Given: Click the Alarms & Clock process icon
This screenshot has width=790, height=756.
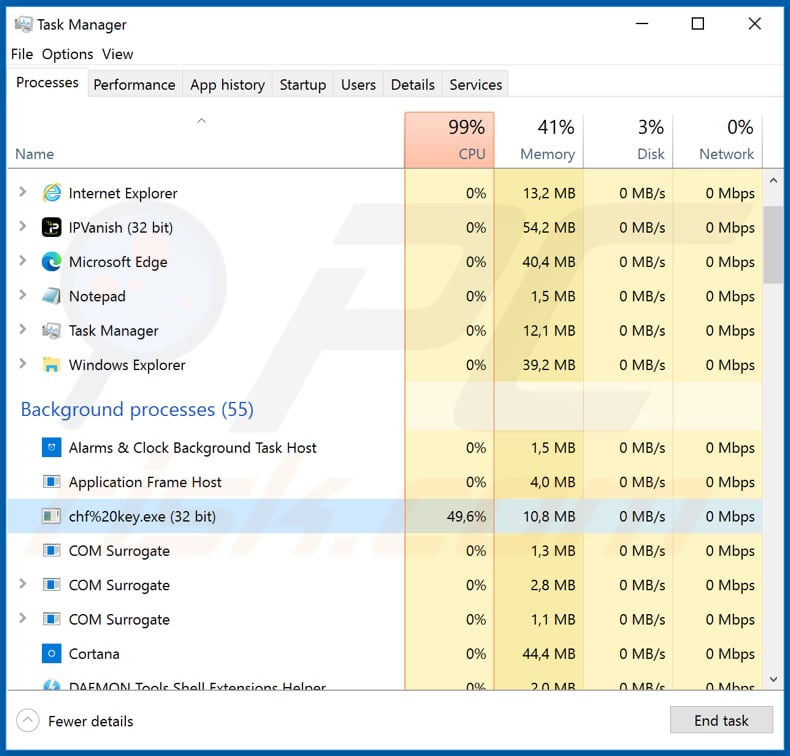Looking at the screenshot, I should [x=51, y=448].
